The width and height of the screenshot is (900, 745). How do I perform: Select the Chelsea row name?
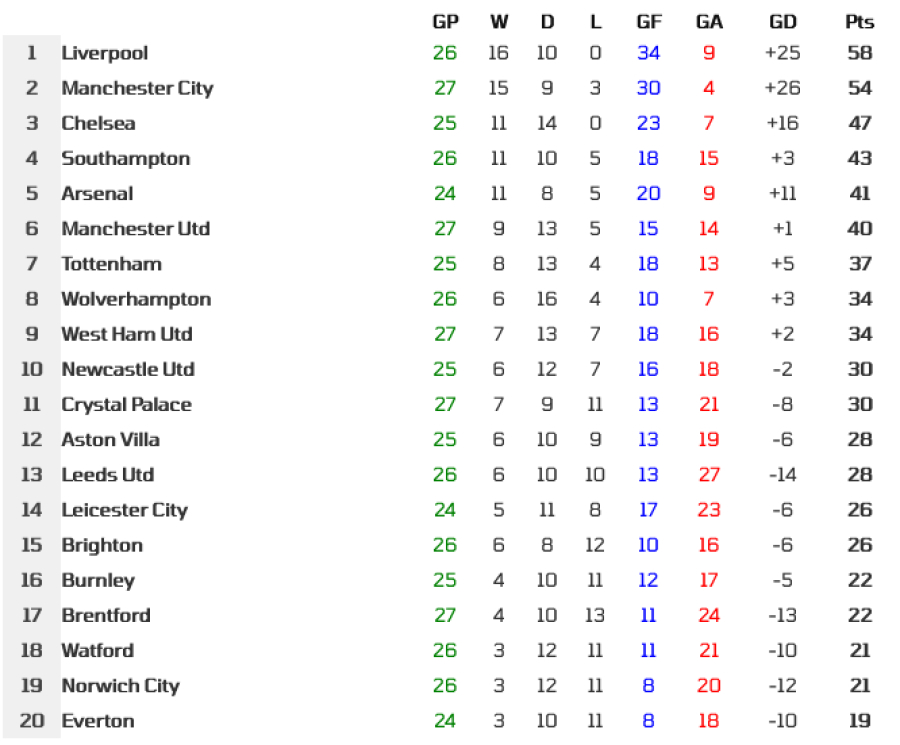98,123
